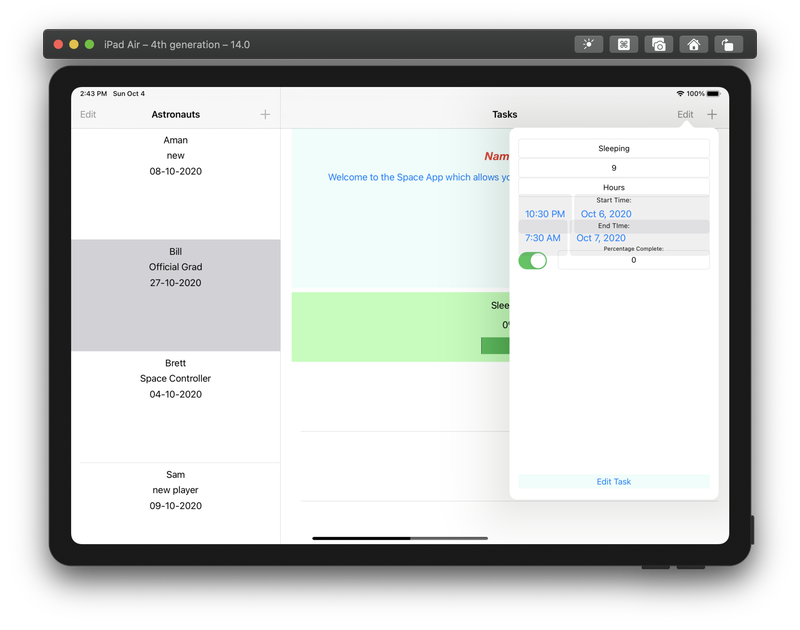
Task: Open the Oct 6, 2020 start date picker
Action: click(606, 213)
